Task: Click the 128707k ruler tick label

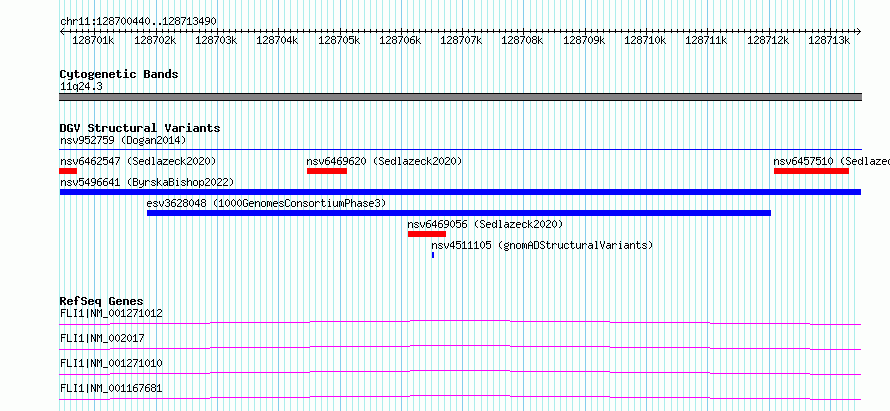Action: 461,40
